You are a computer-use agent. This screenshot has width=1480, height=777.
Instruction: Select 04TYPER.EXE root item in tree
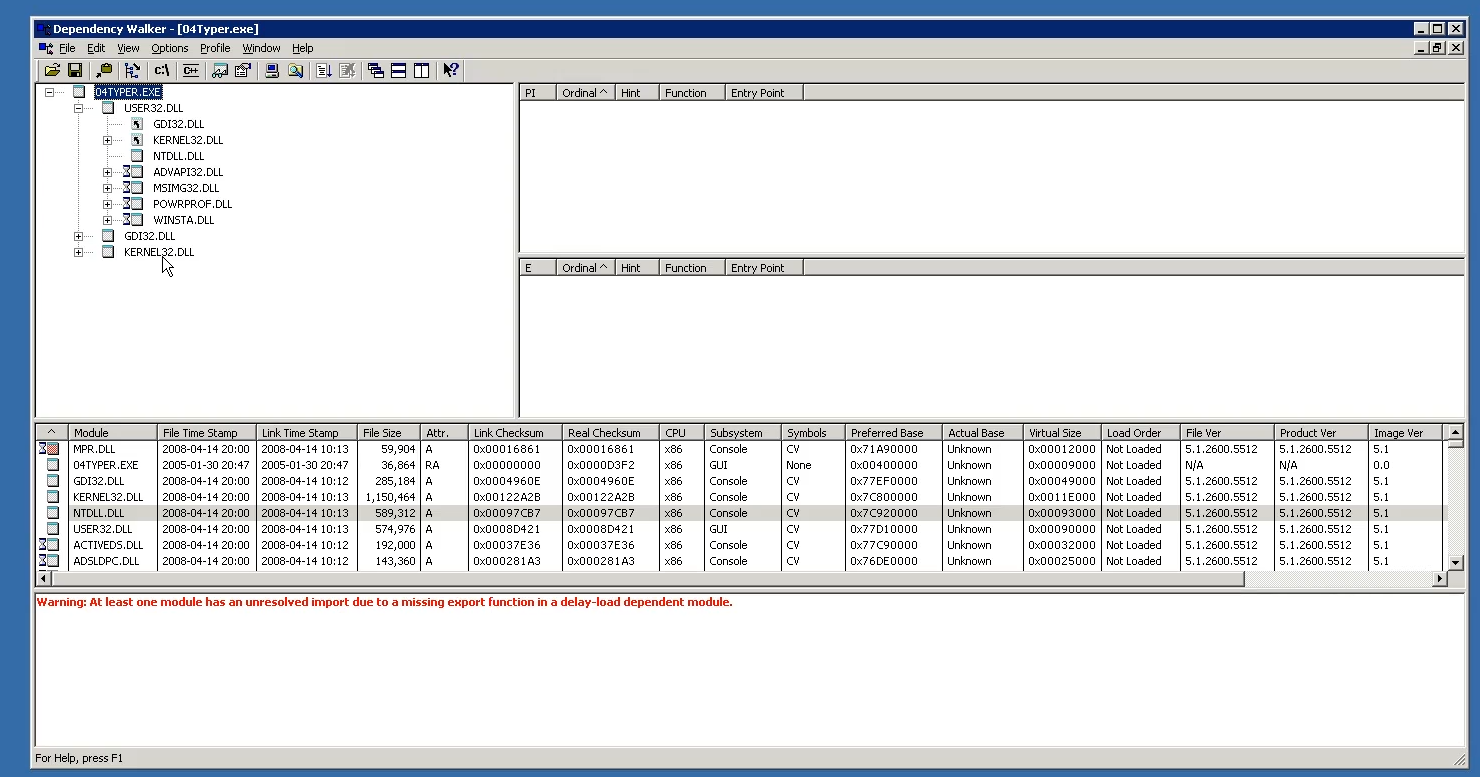click(x=128, y=92)
